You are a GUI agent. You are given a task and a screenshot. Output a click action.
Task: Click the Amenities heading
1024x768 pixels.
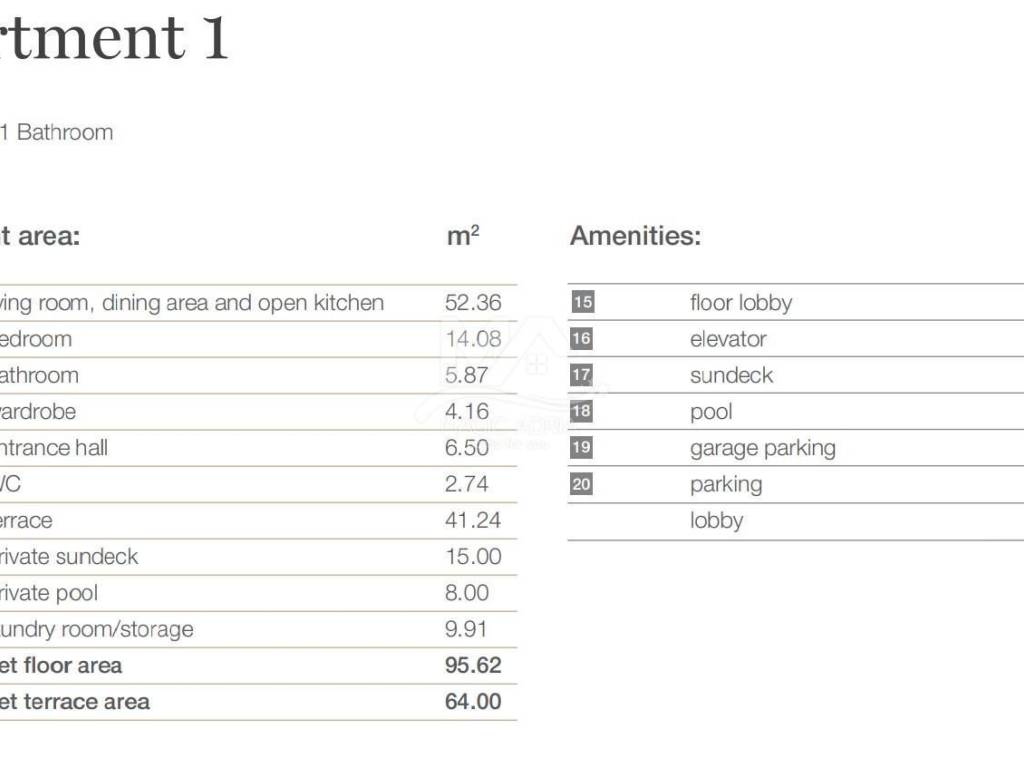(635, 236)
